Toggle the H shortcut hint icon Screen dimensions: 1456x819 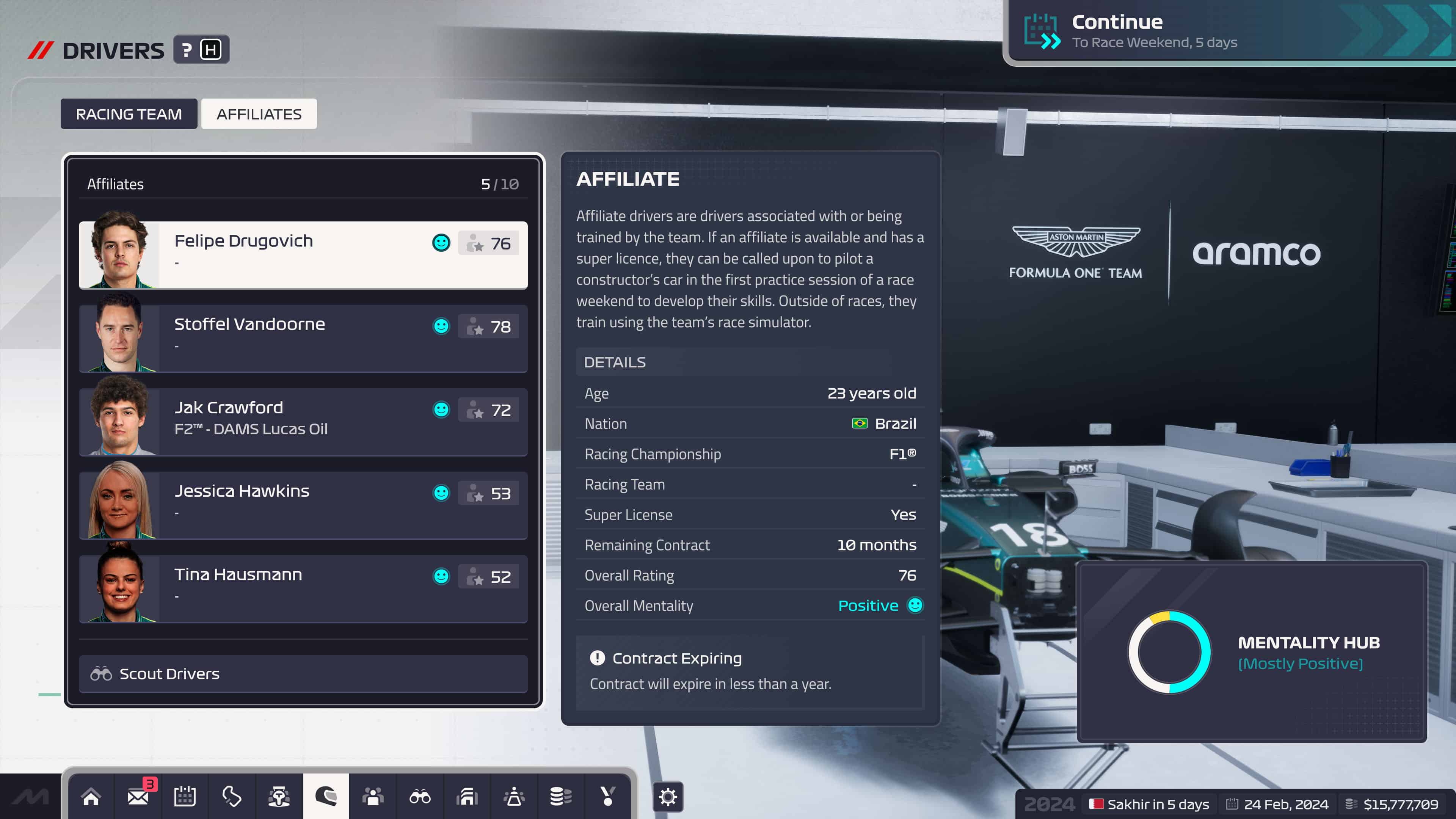[210, 49]
